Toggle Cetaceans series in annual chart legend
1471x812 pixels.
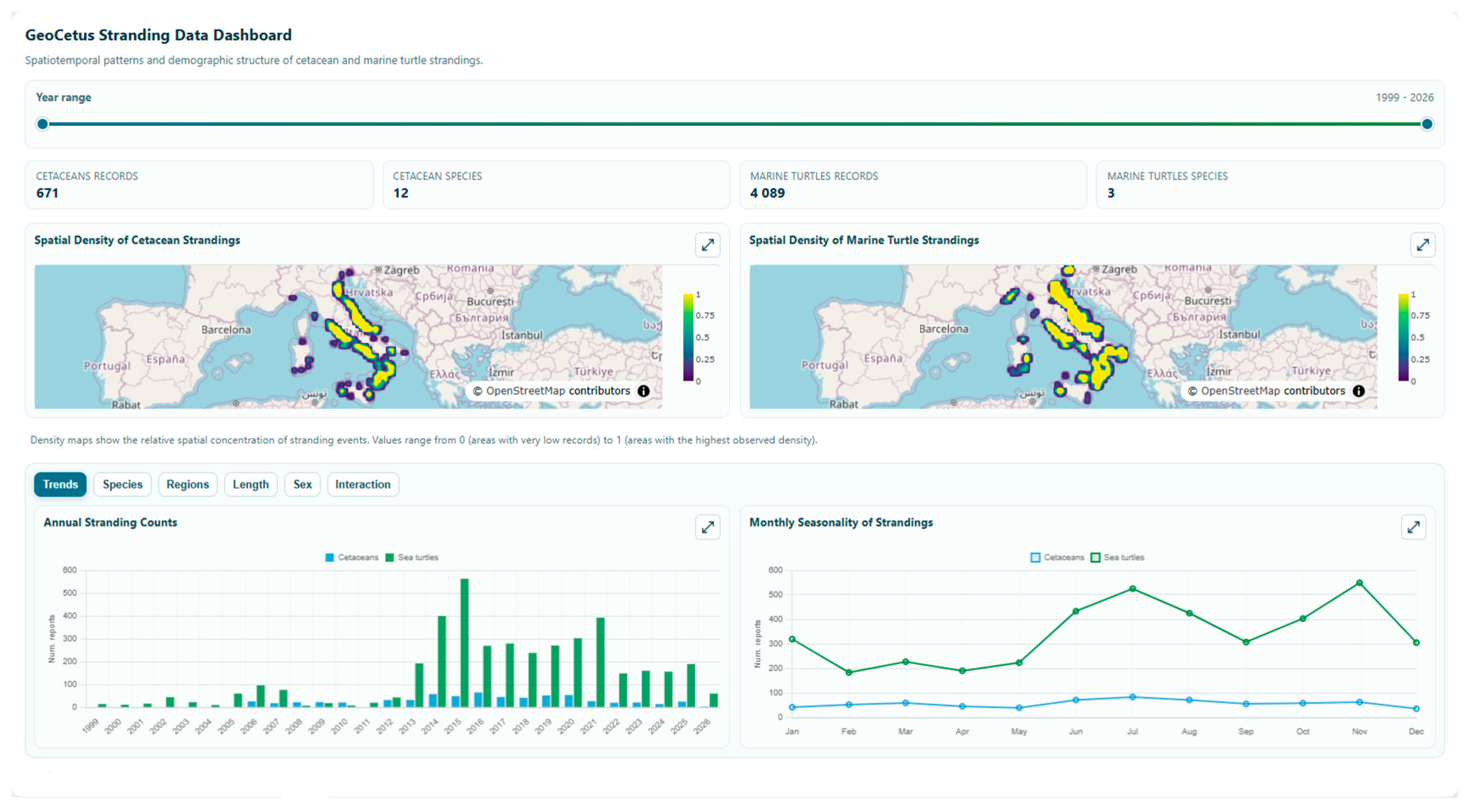click(351, 557)
